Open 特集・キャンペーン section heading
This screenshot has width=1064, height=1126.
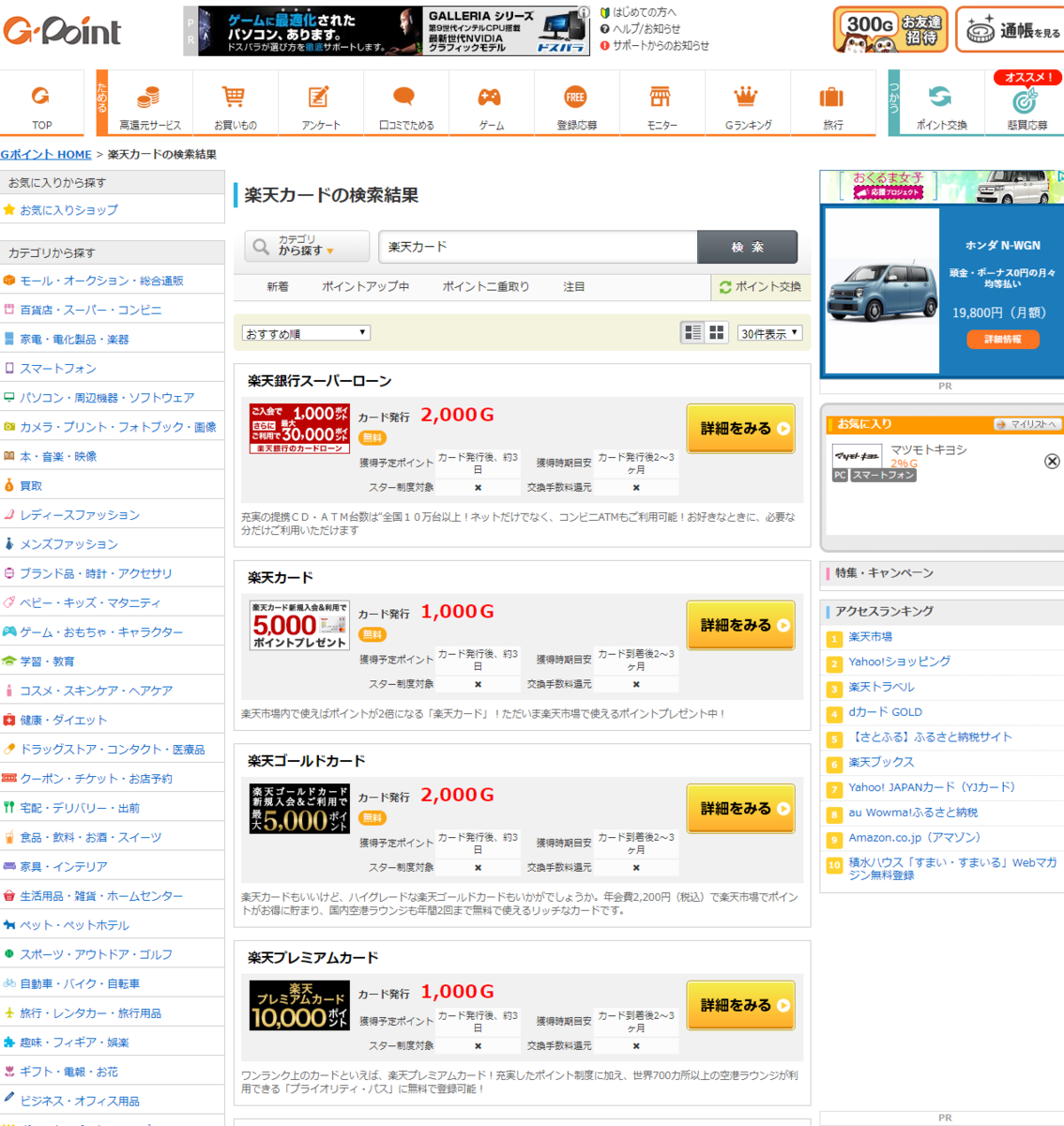click(x=884, y=573)
